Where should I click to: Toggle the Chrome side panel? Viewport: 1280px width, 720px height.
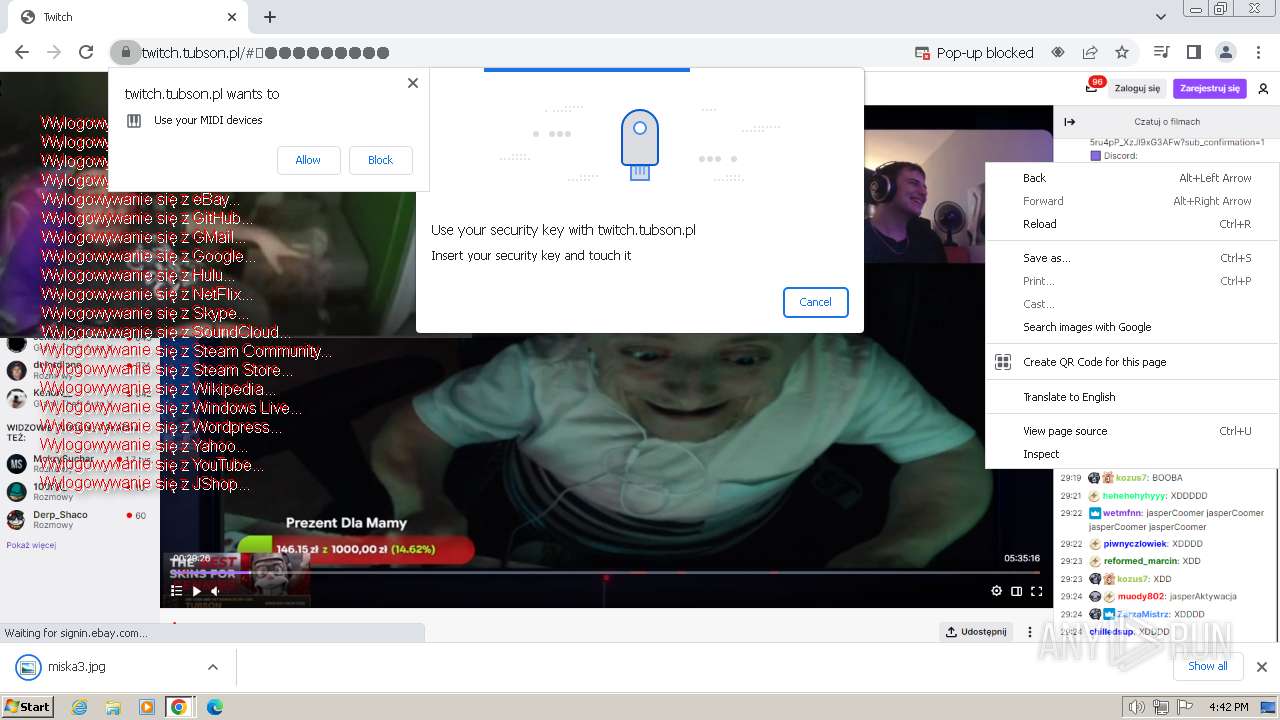point(1193,52)
